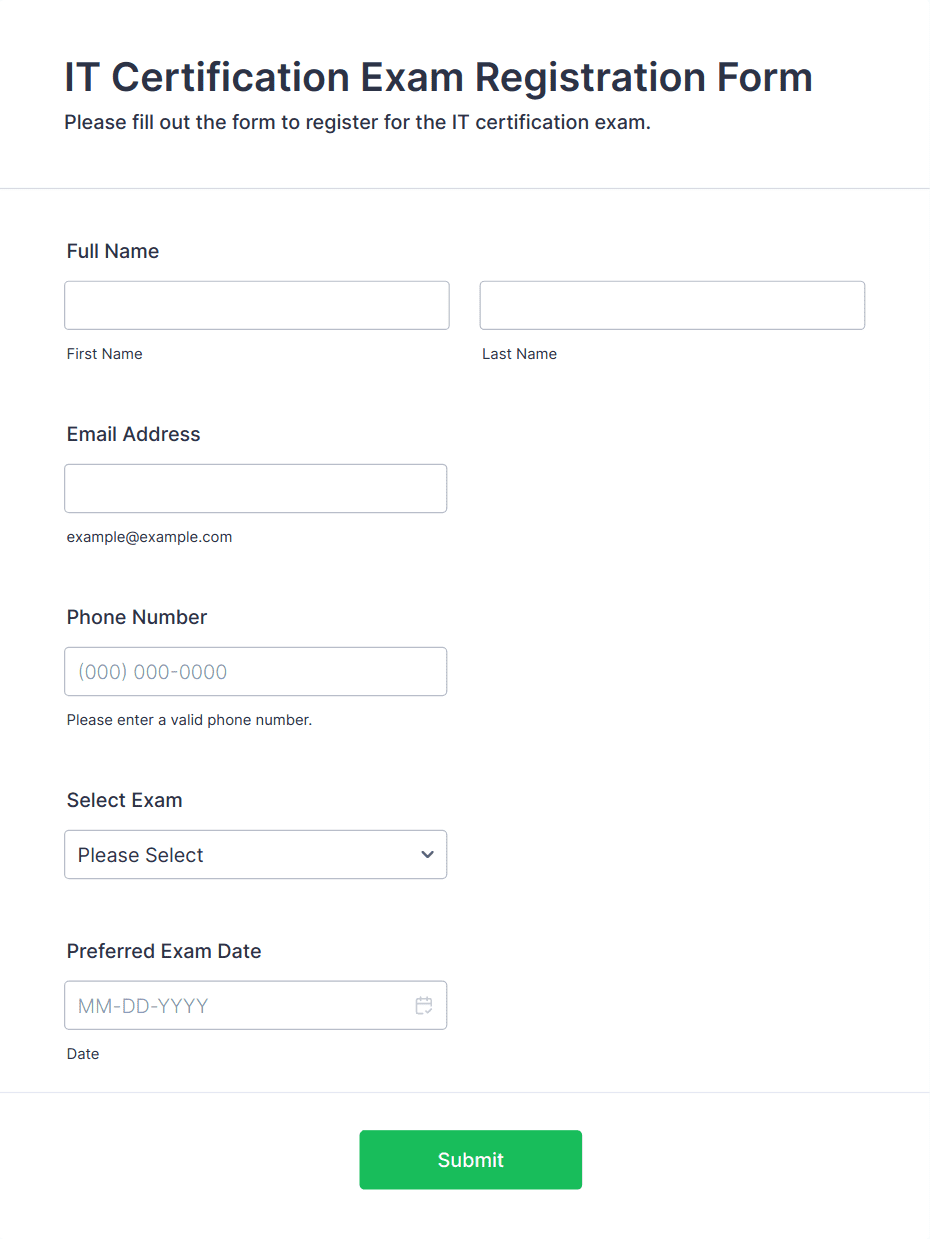Click the Full Name label
This screenshot has height=1239, width=930.
coord(113,251)
